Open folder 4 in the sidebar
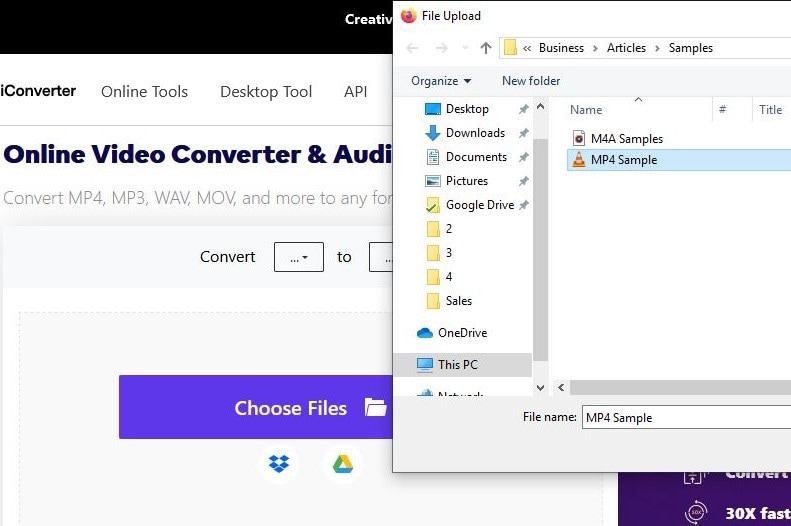This screenshot has width=791, height=526. pos(439,277)
